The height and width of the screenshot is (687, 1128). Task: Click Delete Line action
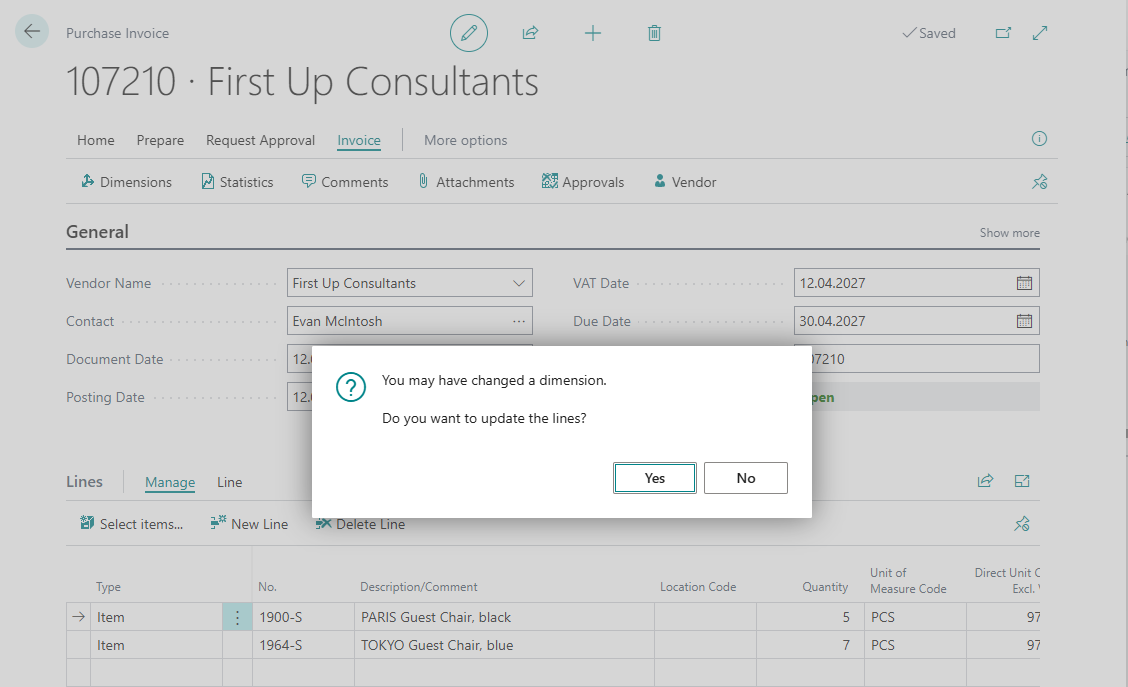coord(360,524)
